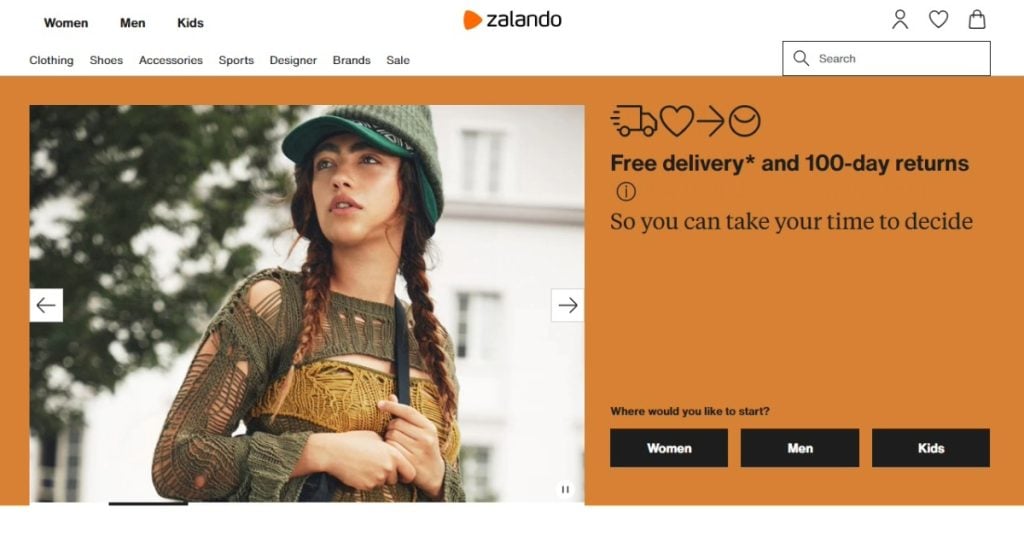The height and width of the screenshot is (536, 1024).
Task: Open the Designer category menu
Action: (293, 60)
